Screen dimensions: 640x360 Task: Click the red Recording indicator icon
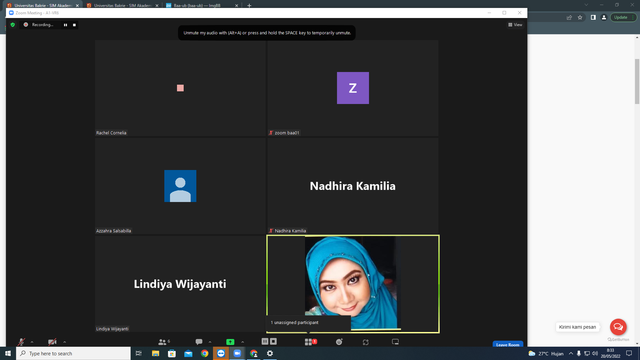point(26,25)
